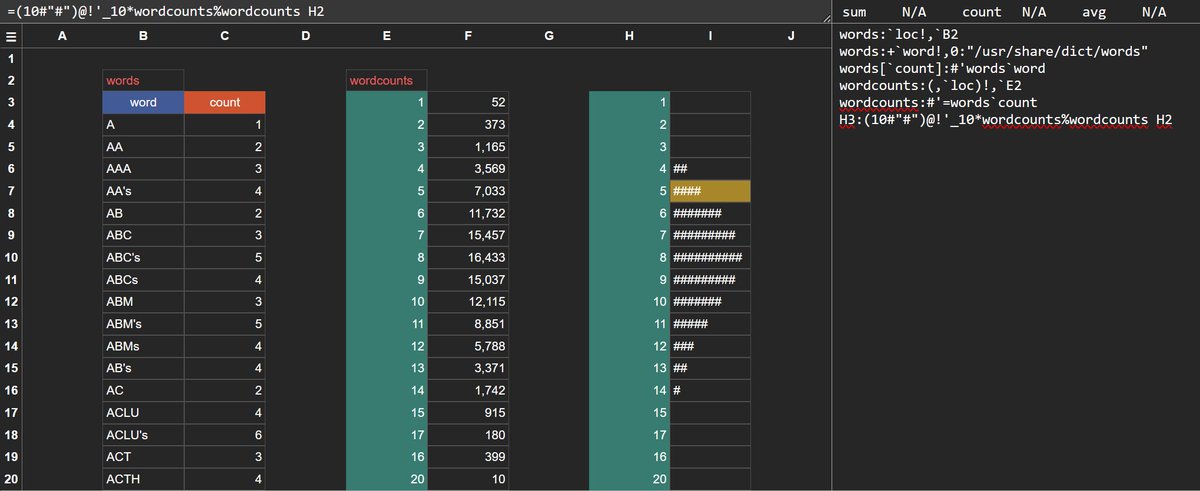The image size is (1200, 491).
Task: Click the 'wordcounts' table label
Action: [386, 80]
